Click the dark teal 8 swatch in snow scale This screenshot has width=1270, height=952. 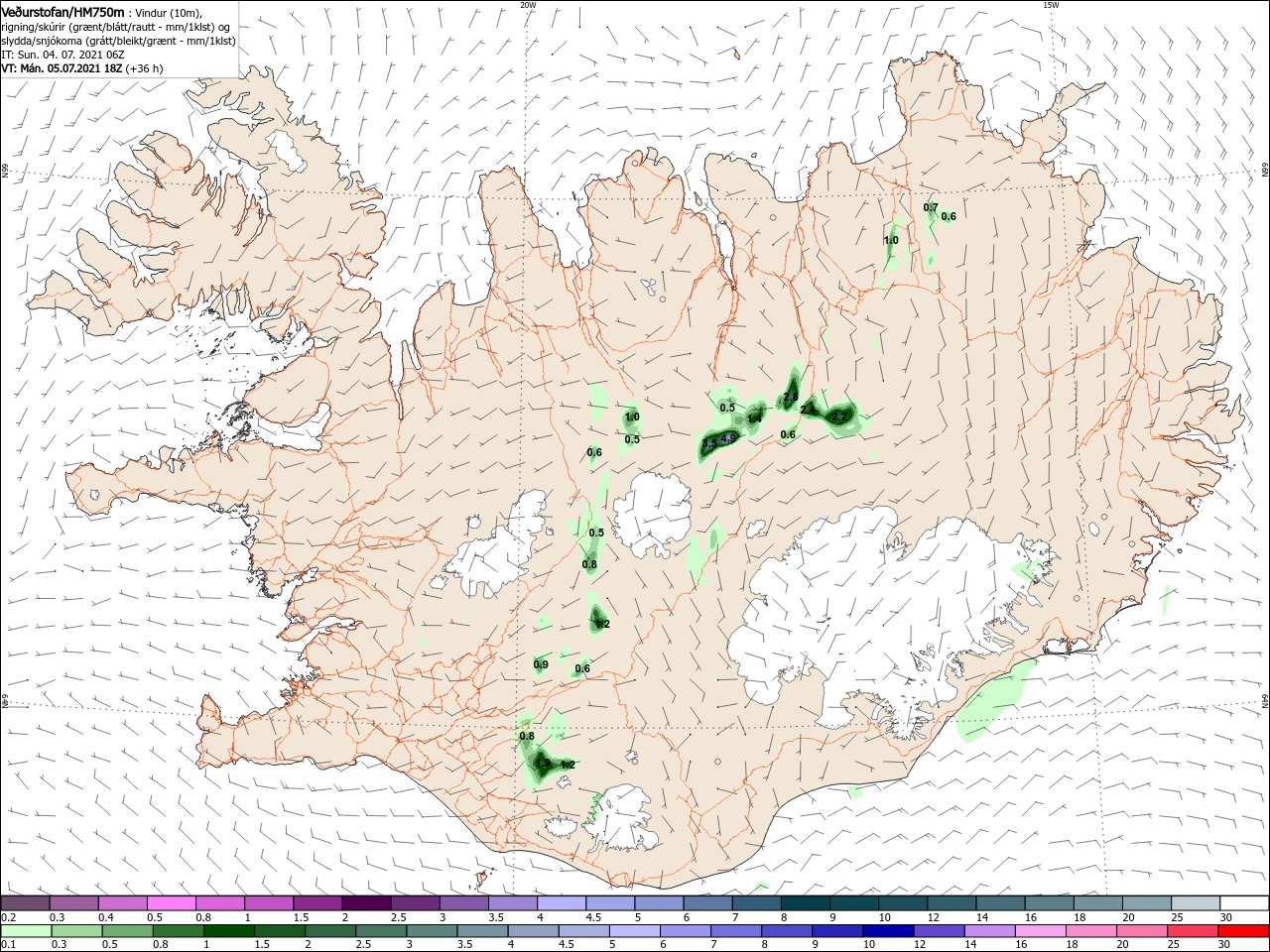pos(806,903)
